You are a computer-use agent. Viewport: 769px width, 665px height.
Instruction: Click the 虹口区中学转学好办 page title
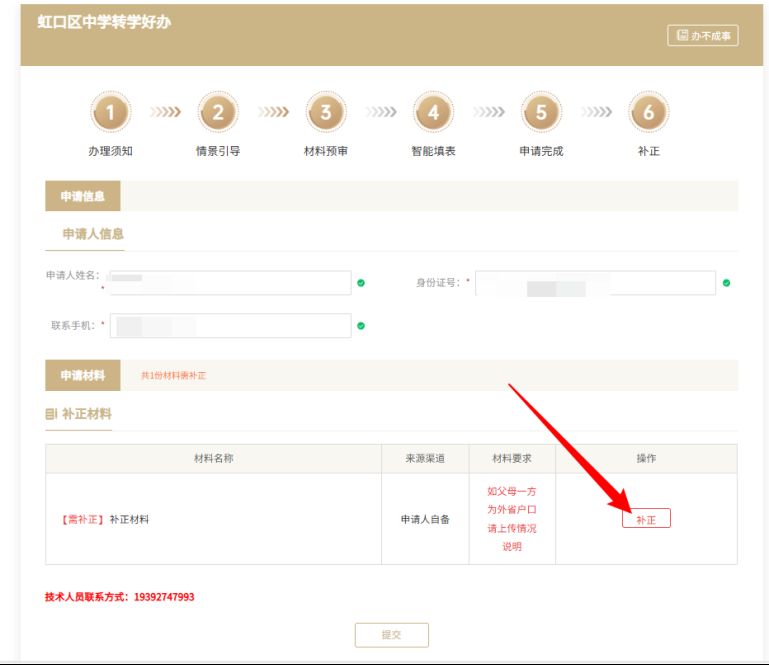pyautogui.click(x=104, y=22)
